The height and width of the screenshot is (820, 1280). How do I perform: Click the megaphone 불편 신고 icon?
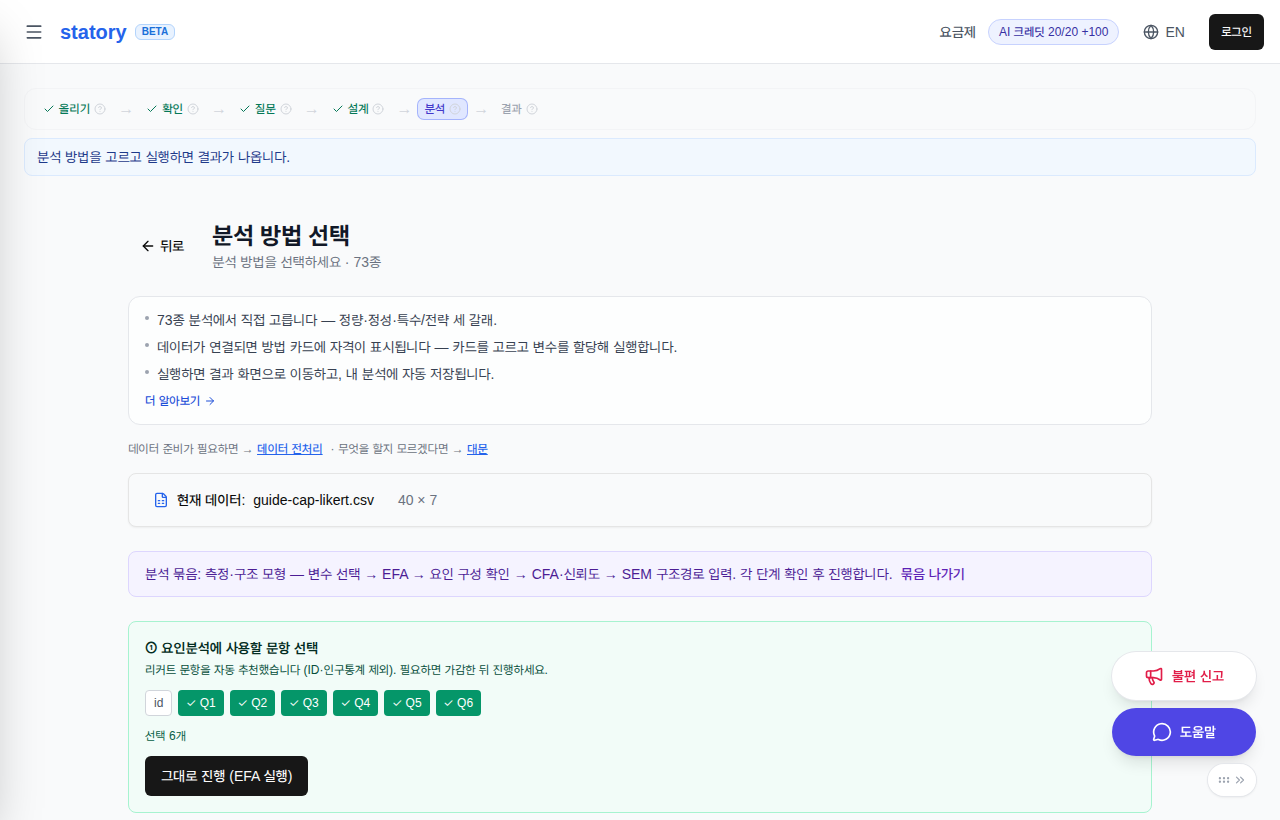click(x=1154, y=676)
